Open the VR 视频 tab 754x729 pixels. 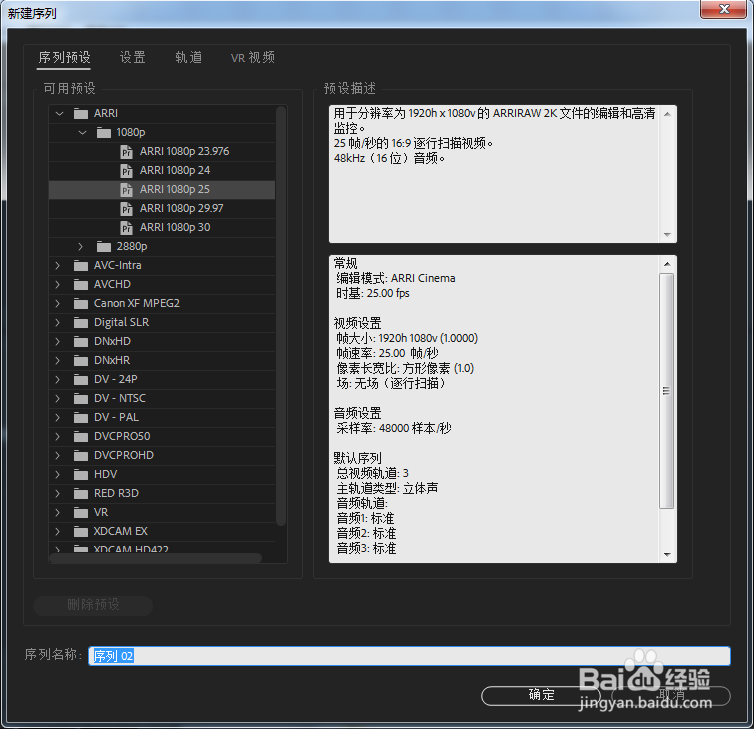pyautogui.click(x=252, y=58)
